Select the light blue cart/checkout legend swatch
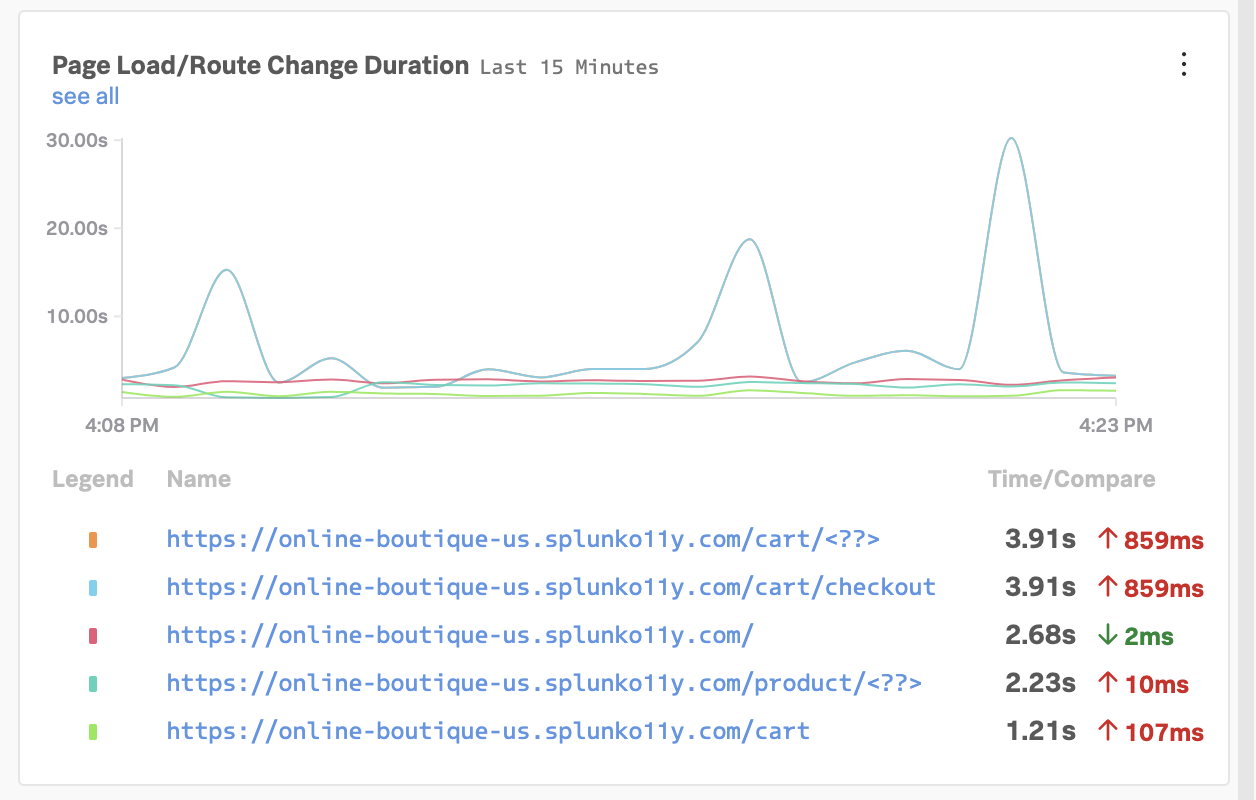Screen dimensions: 1256x800 pos(93,588)
